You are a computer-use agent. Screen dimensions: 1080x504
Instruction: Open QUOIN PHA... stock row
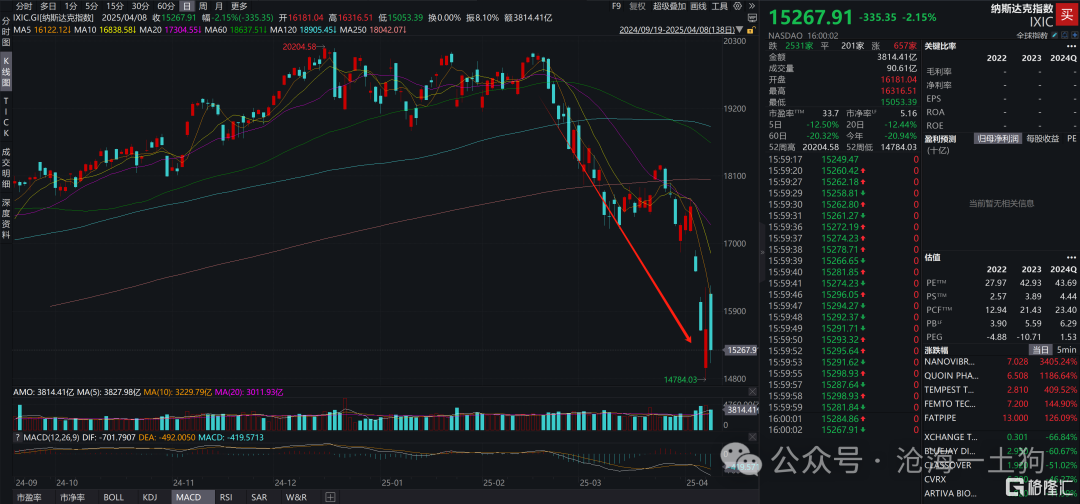point(1001,376)
